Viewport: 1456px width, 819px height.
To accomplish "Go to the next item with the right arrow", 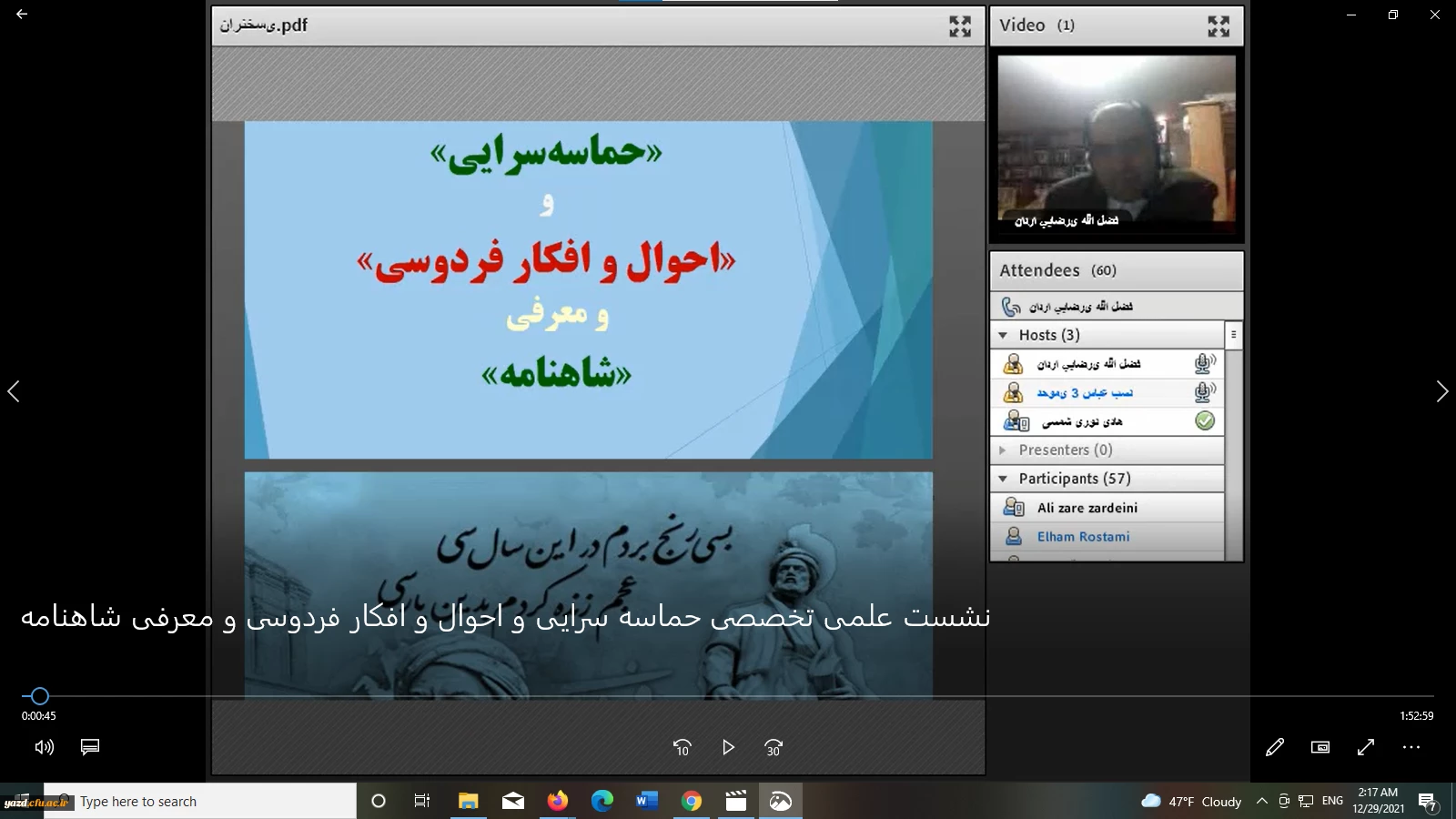I will pyautogui.click(x=1441, y=391).
